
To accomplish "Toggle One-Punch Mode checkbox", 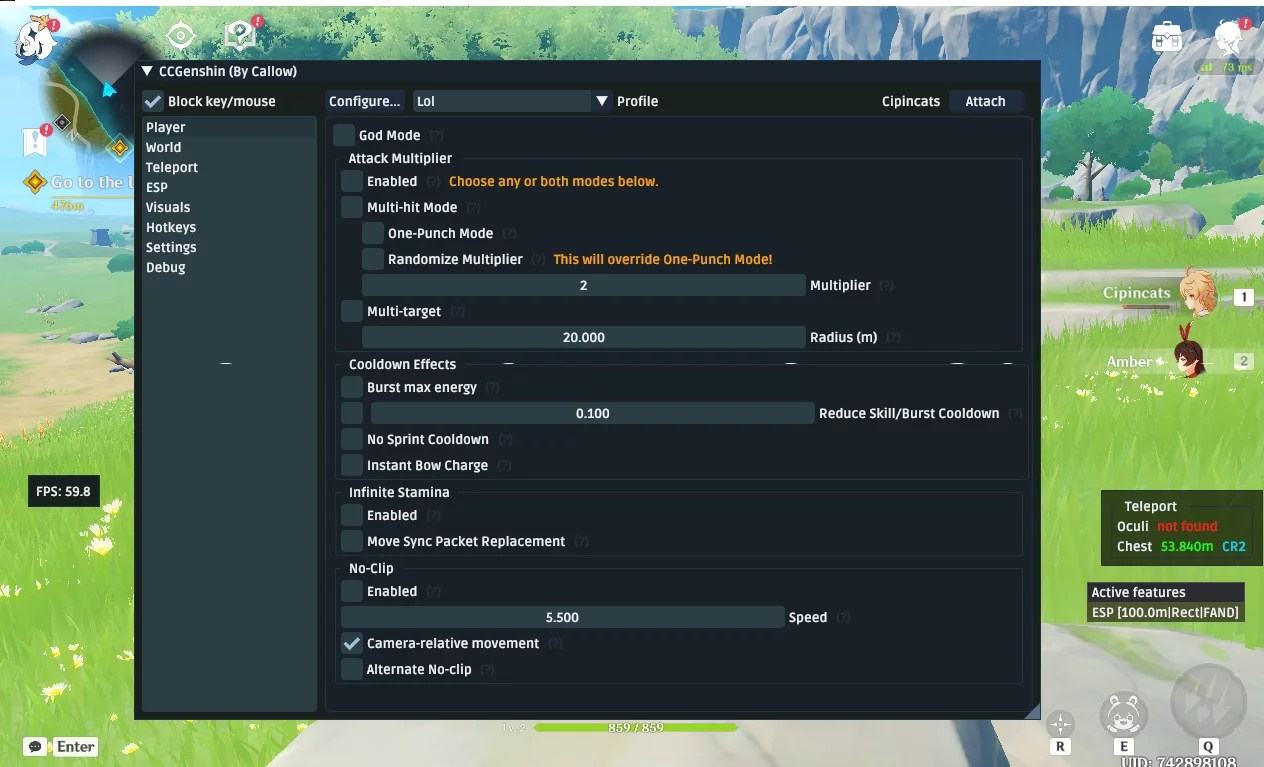I will pyautogui.click(x=373, y=233).
